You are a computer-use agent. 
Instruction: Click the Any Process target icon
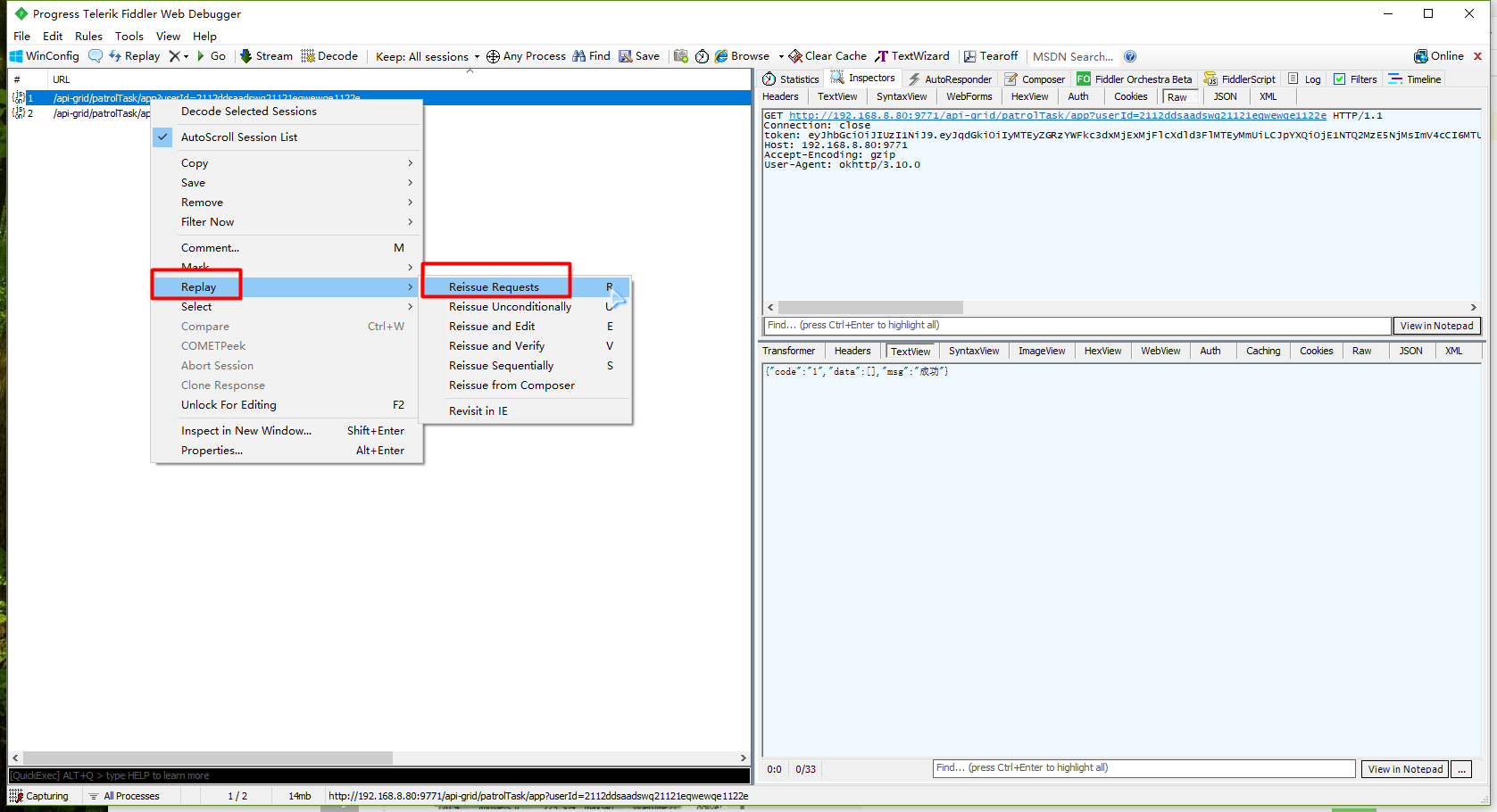(493, 56)
